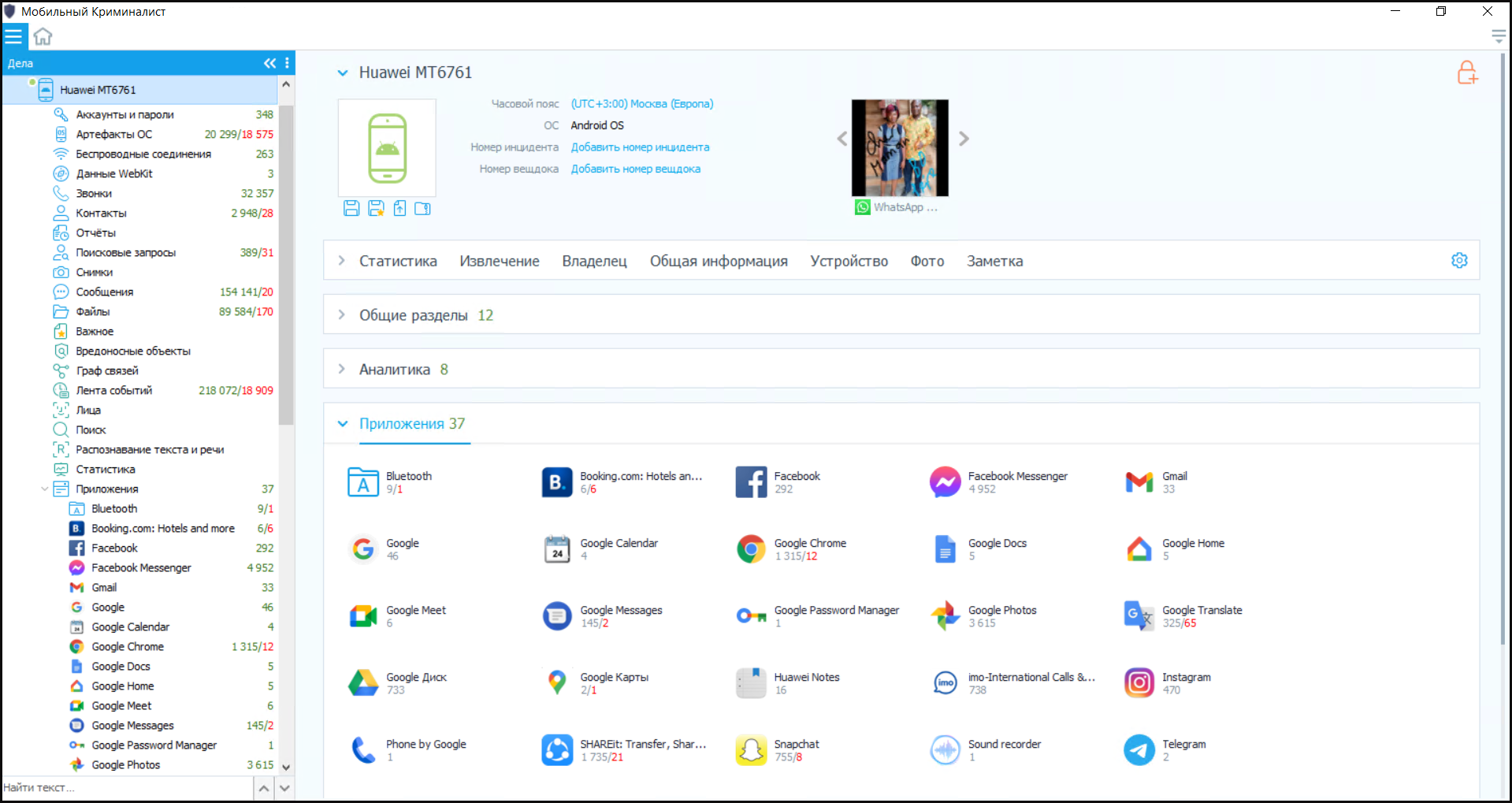The image size is (1512, 803).
Task: Open the Telegram app tile
Action: (1165, 750)
